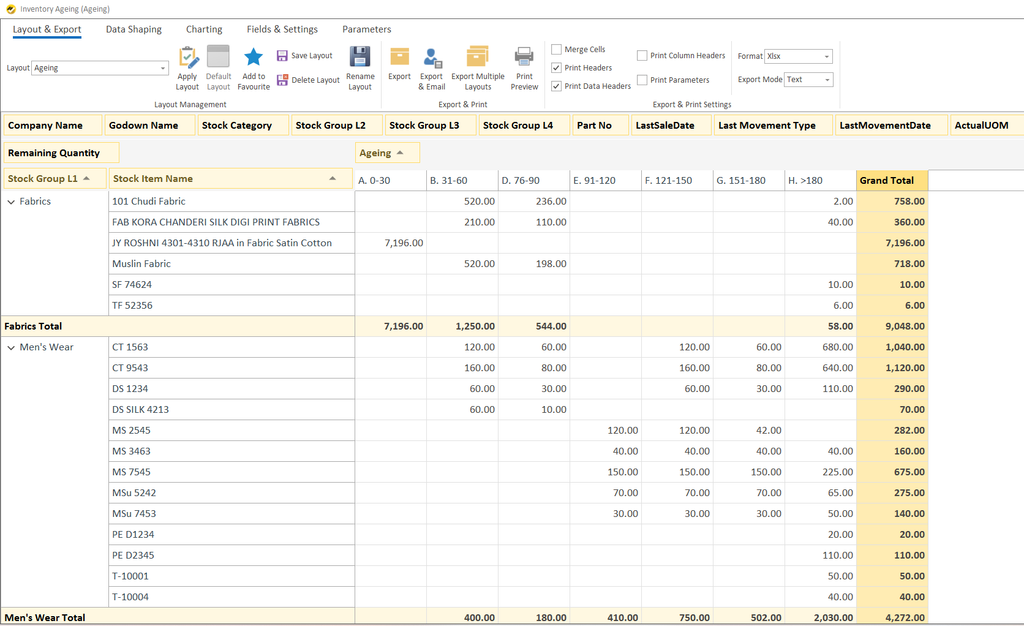The width and height of the screenshot is (1024, 626).
Task: Click the Rename Layout floppy icon
Action: tap(360, 57)
